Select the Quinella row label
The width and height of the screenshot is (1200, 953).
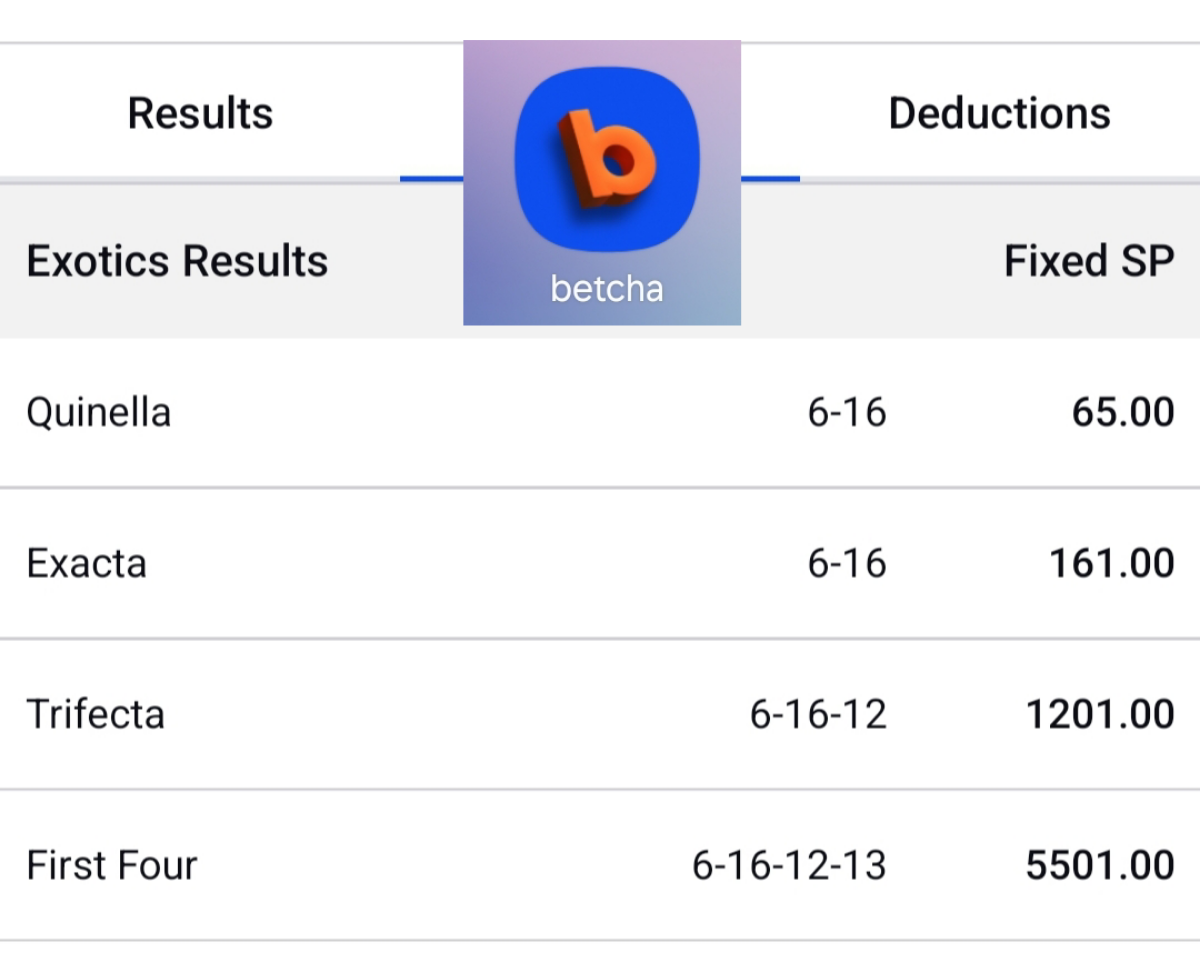pyautogui.click(x=98, y=412)
